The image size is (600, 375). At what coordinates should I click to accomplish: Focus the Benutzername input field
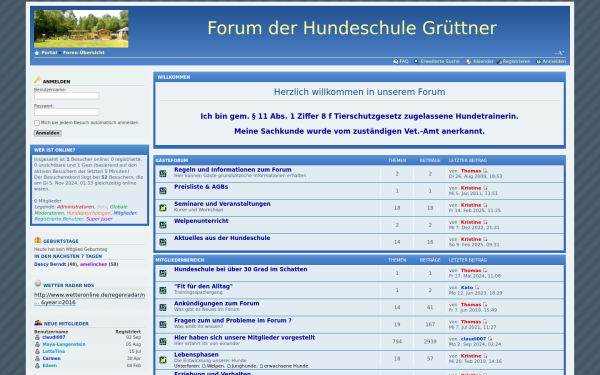(x=67, y=96)
